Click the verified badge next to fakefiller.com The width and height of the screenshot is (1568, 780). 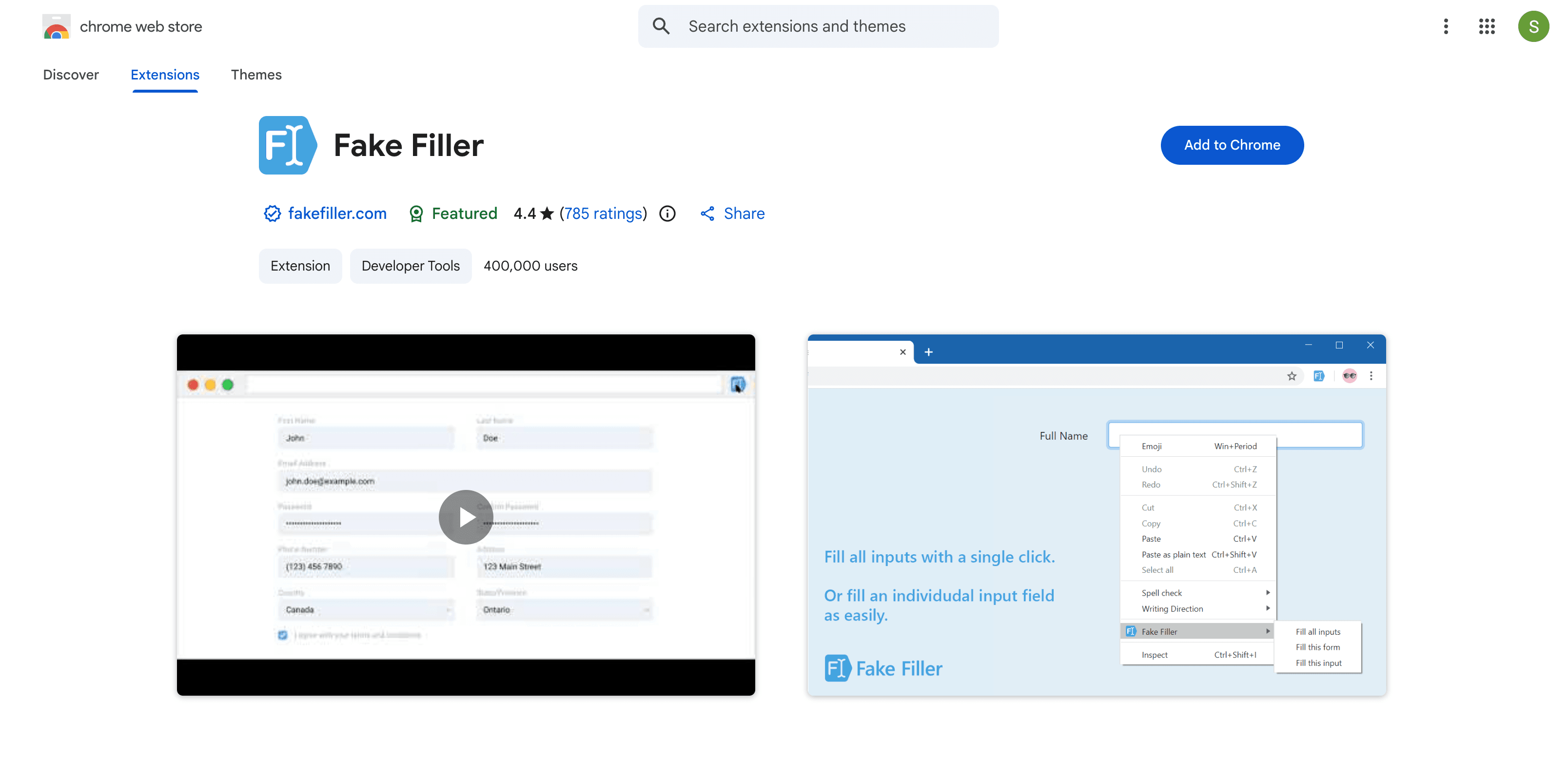pos(272,214)
